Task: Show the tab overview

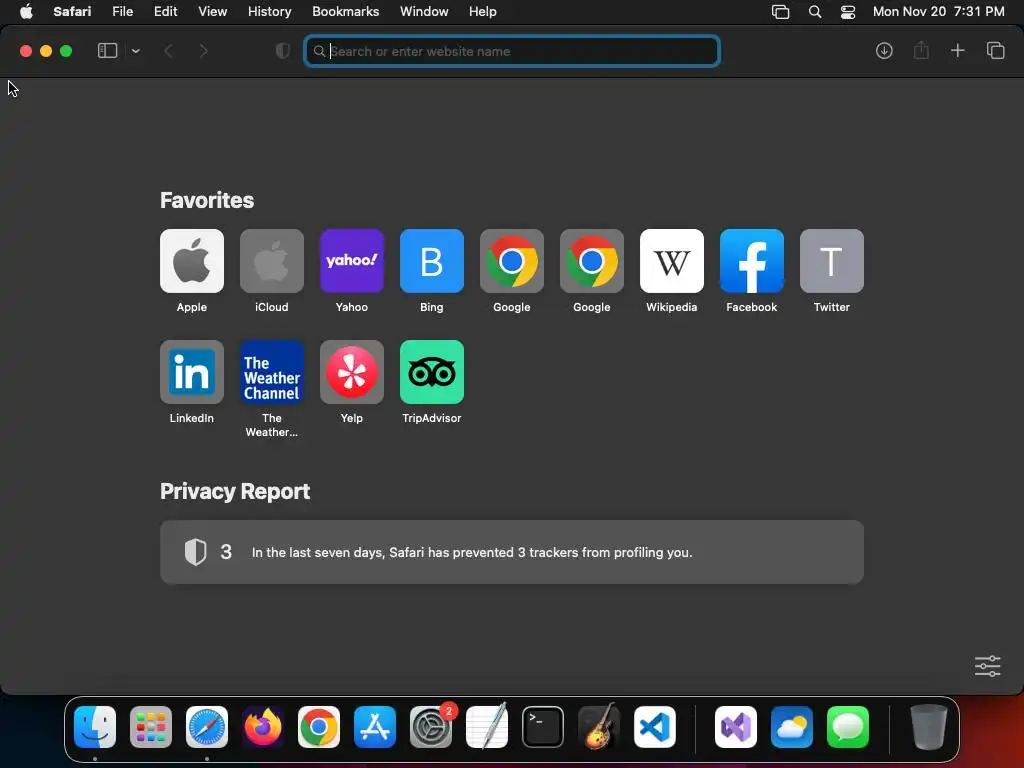Action: coord(995,50)
